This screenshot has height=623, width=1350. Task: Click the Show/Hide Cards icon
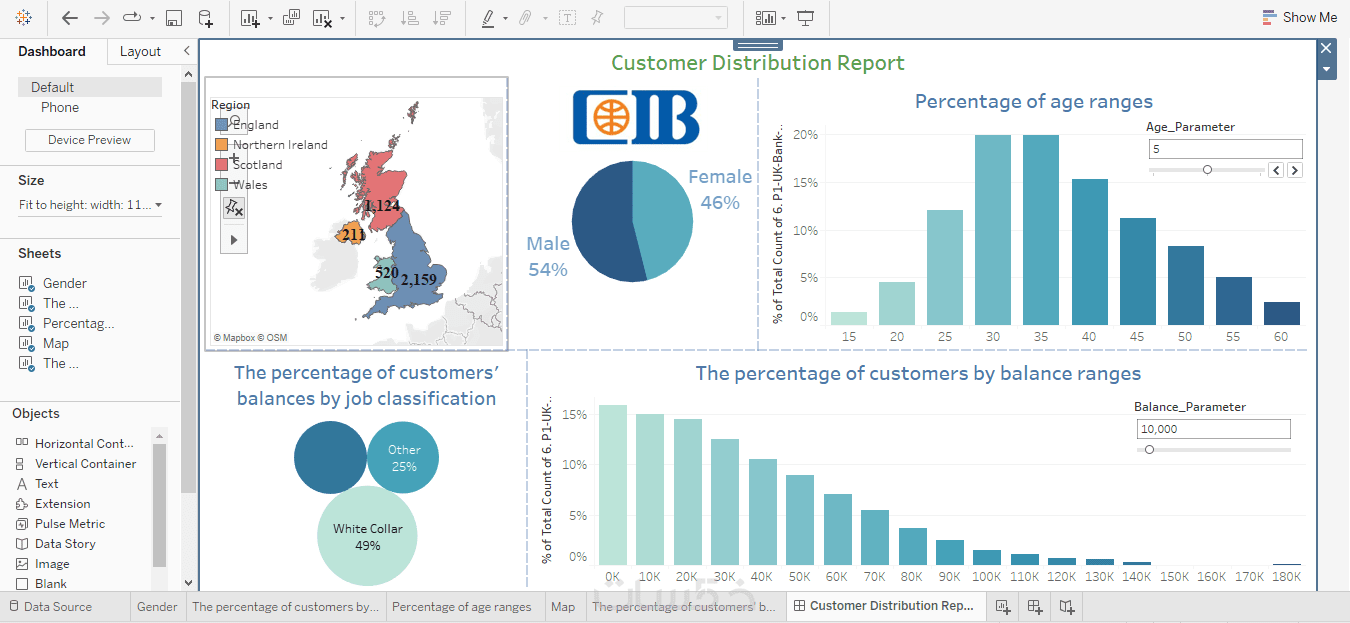click(x=766, y=18)
